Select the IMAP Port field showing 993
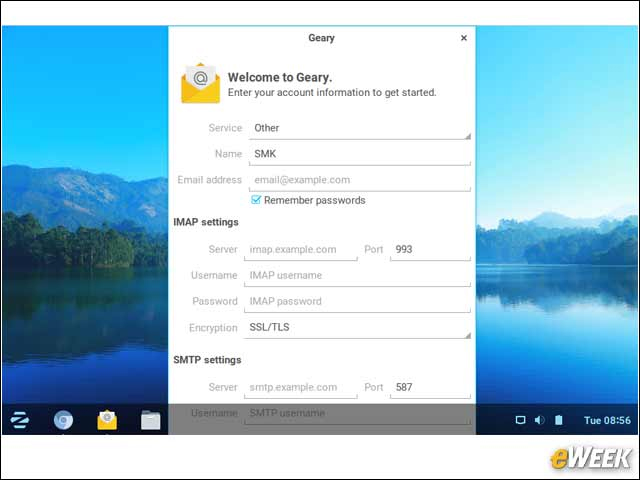Screen dimensions: 640x480 click(430, 249)
